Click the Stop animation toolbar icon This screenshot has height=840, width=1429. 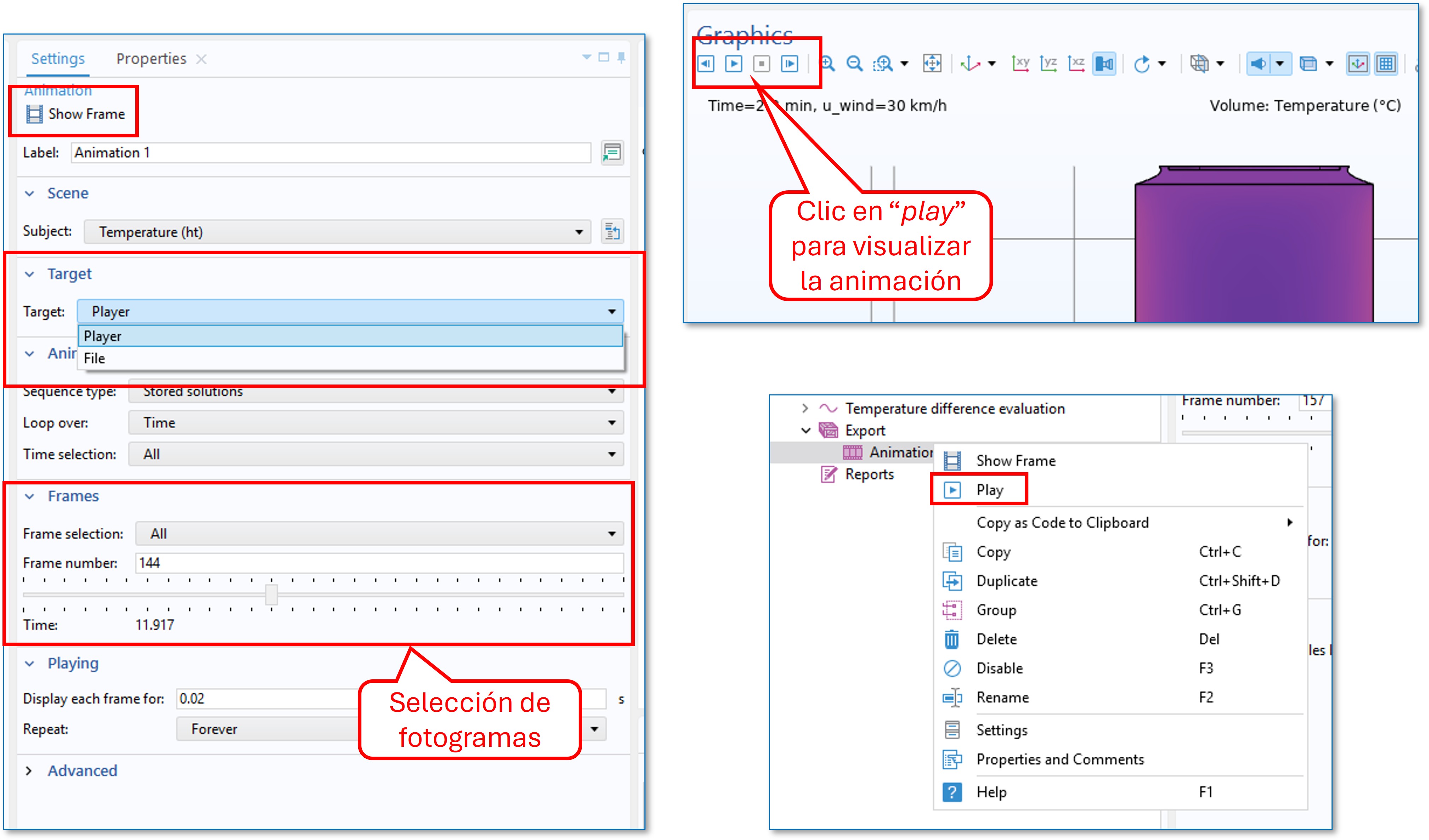click(761, 64)
